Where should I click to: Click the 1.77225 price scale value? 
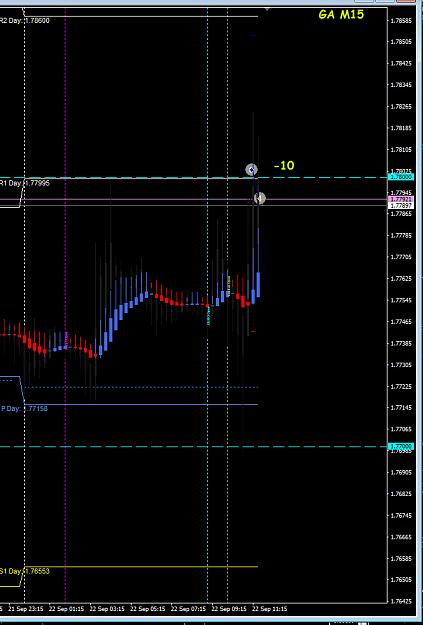tap(401, 386)
